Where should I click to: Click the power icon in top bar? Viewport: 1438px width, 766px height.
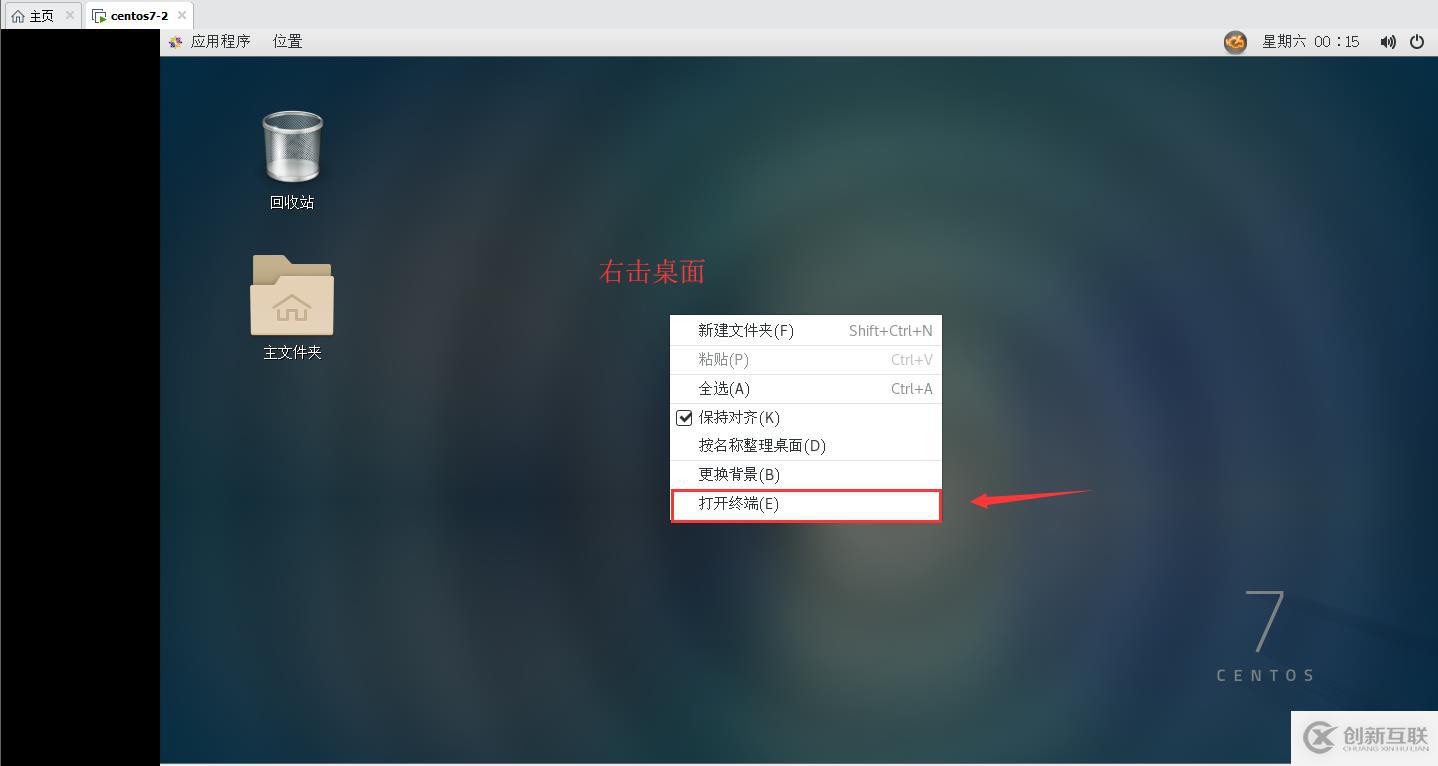(1417, 42)
